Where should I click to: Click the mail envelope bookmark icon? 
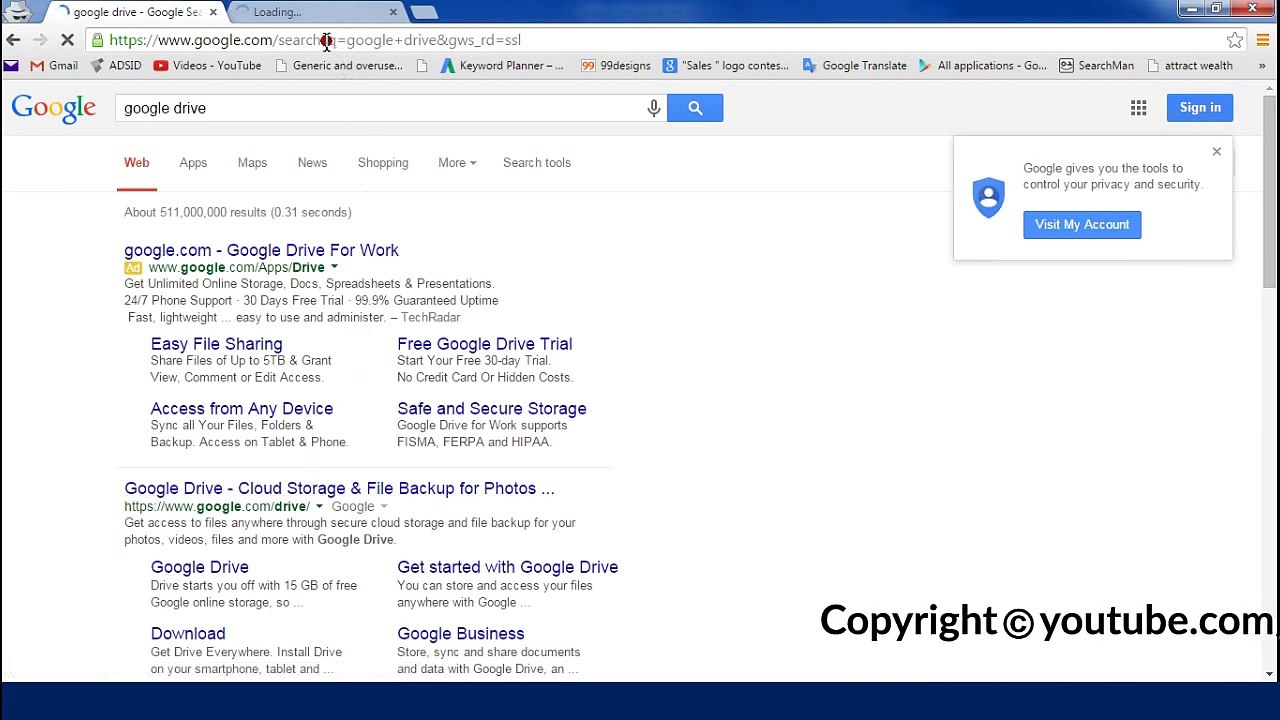(x=11, y=66)
